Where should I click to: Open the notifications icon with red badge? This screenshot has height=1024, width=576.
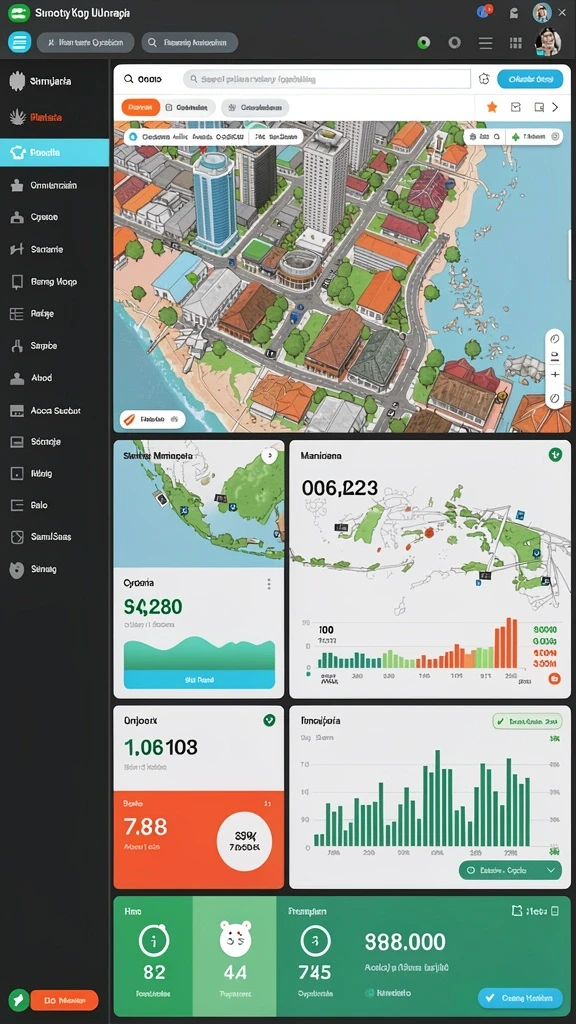point(484,11)
